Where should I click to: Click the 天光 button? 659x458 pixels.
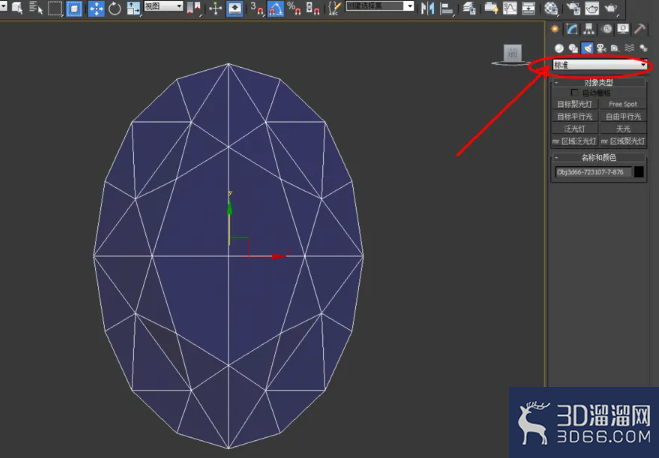(623, 129)
